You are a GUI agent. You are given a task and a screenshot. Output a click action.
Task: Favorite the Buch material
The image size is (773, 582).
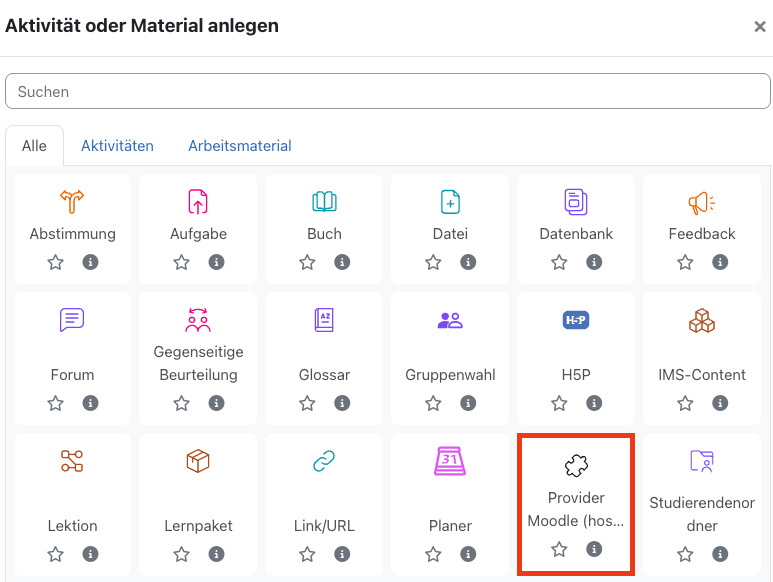(x=307, y=262)
